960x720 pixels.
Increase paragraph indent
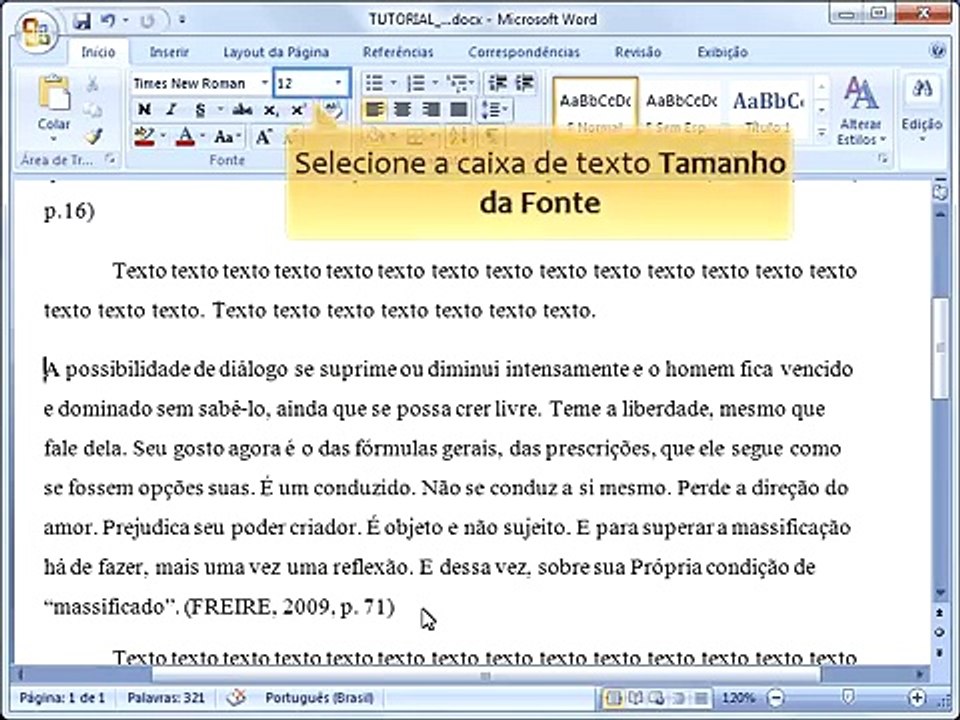point(525,83)
